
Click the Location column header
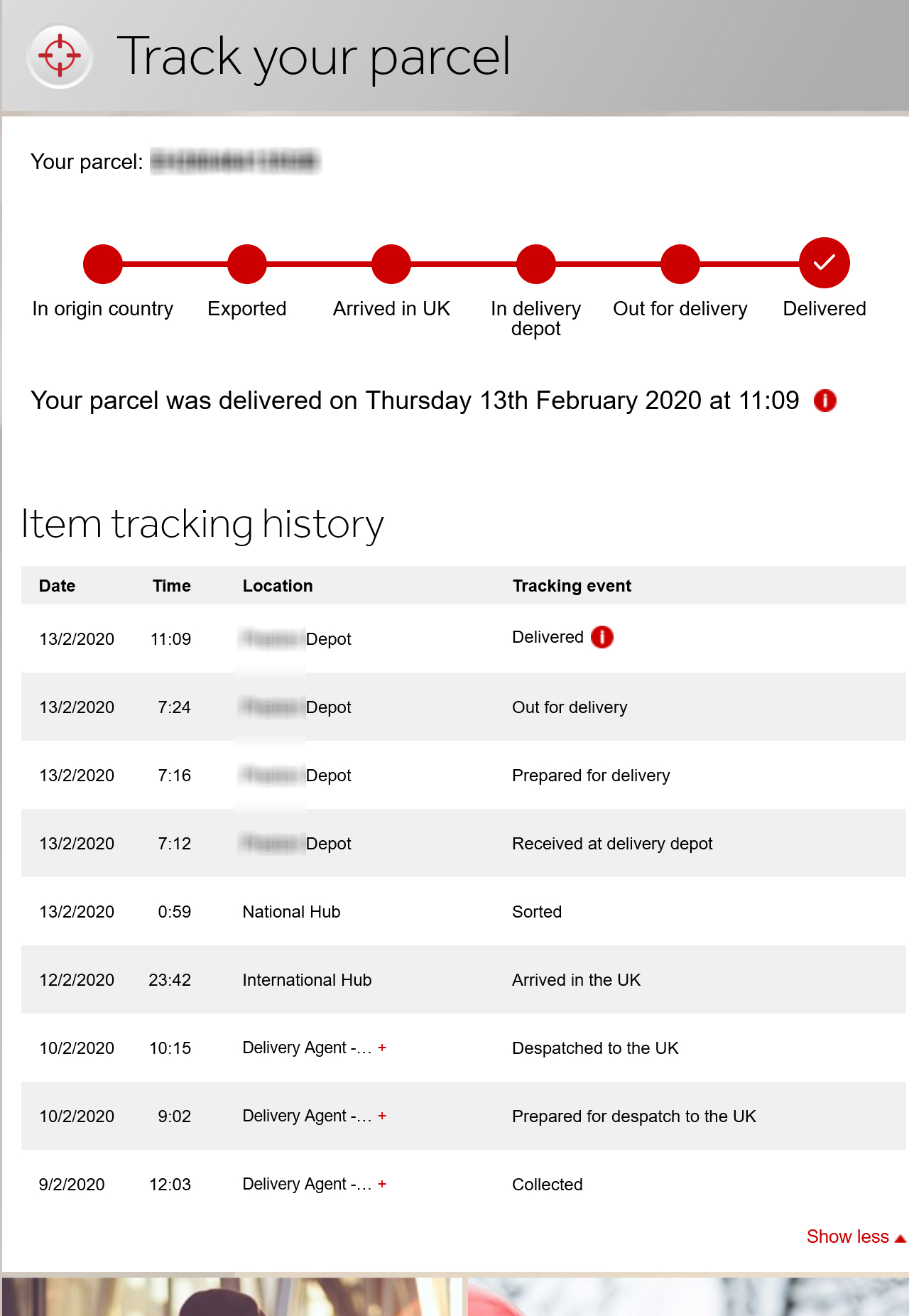pos(278,586)
